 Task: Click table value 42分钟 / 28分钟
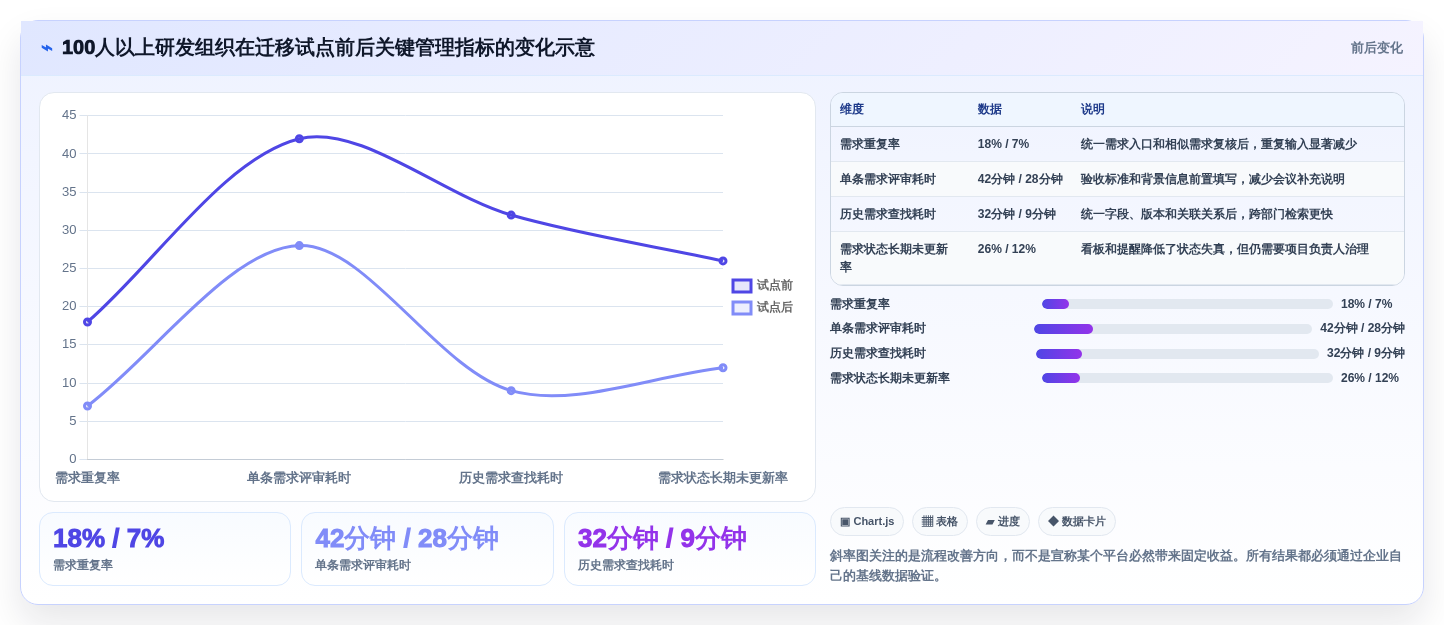1020,179
